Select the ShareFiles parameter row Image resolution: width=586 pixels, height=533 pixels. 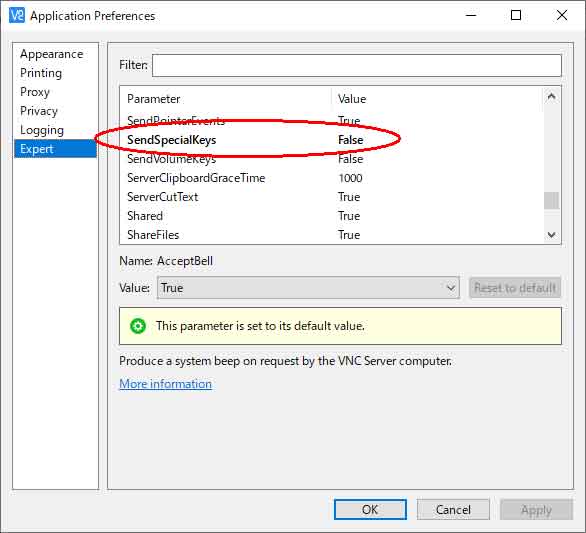(331, 235)
